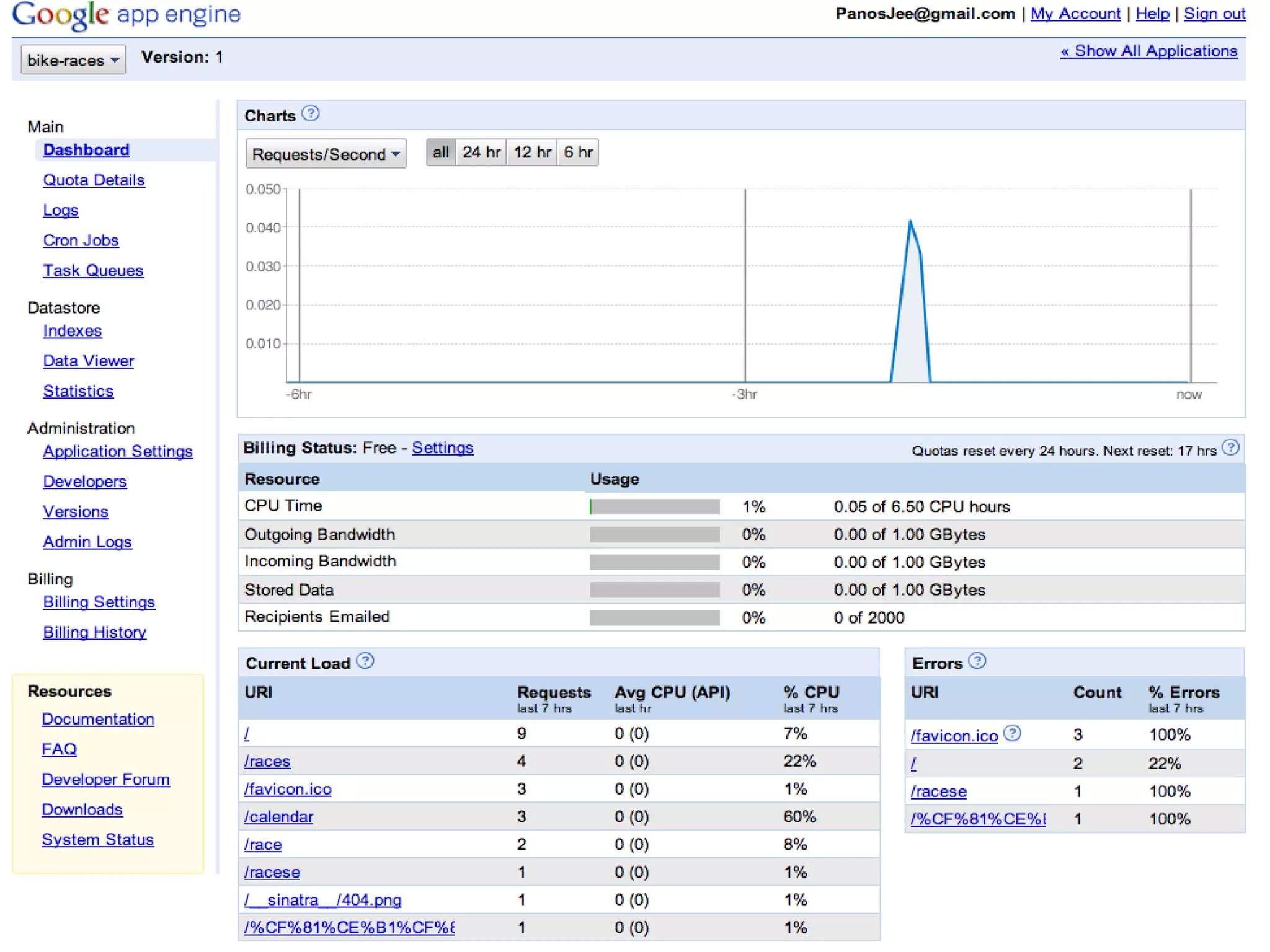1270x952 pixels.
Task: Open Billing Settings in sidebar
Action: coord(99,602)
